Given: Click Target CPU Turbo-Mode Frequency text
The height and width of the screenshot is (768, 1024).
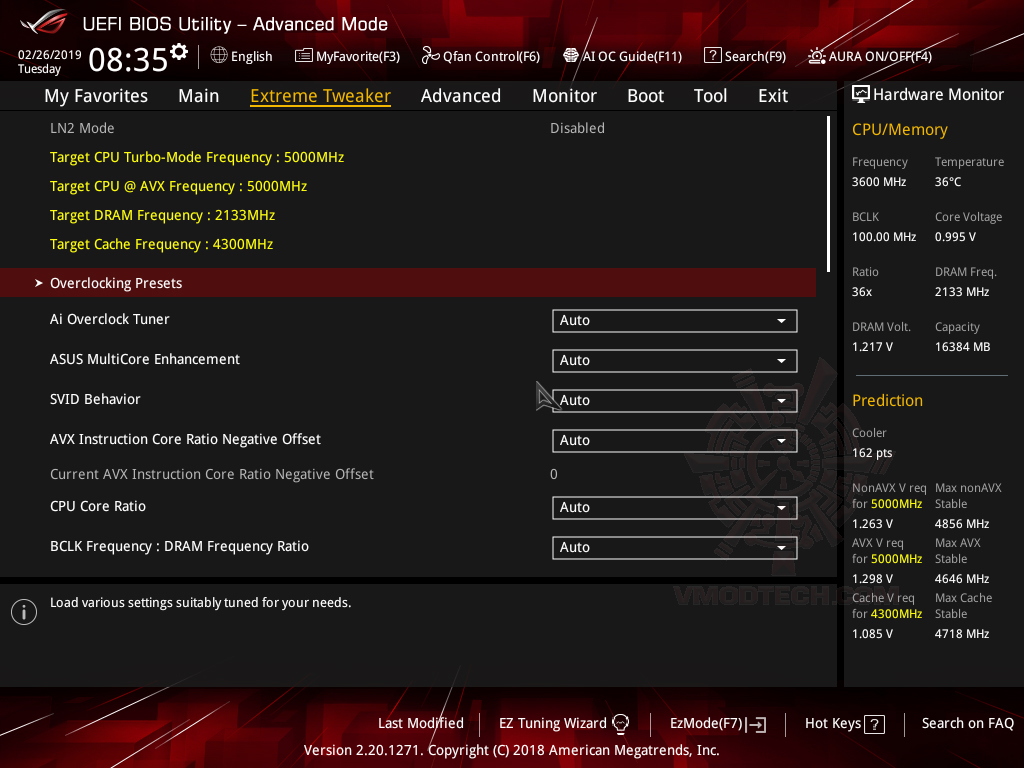Looking at the screenshot, I should coord(197,157).
